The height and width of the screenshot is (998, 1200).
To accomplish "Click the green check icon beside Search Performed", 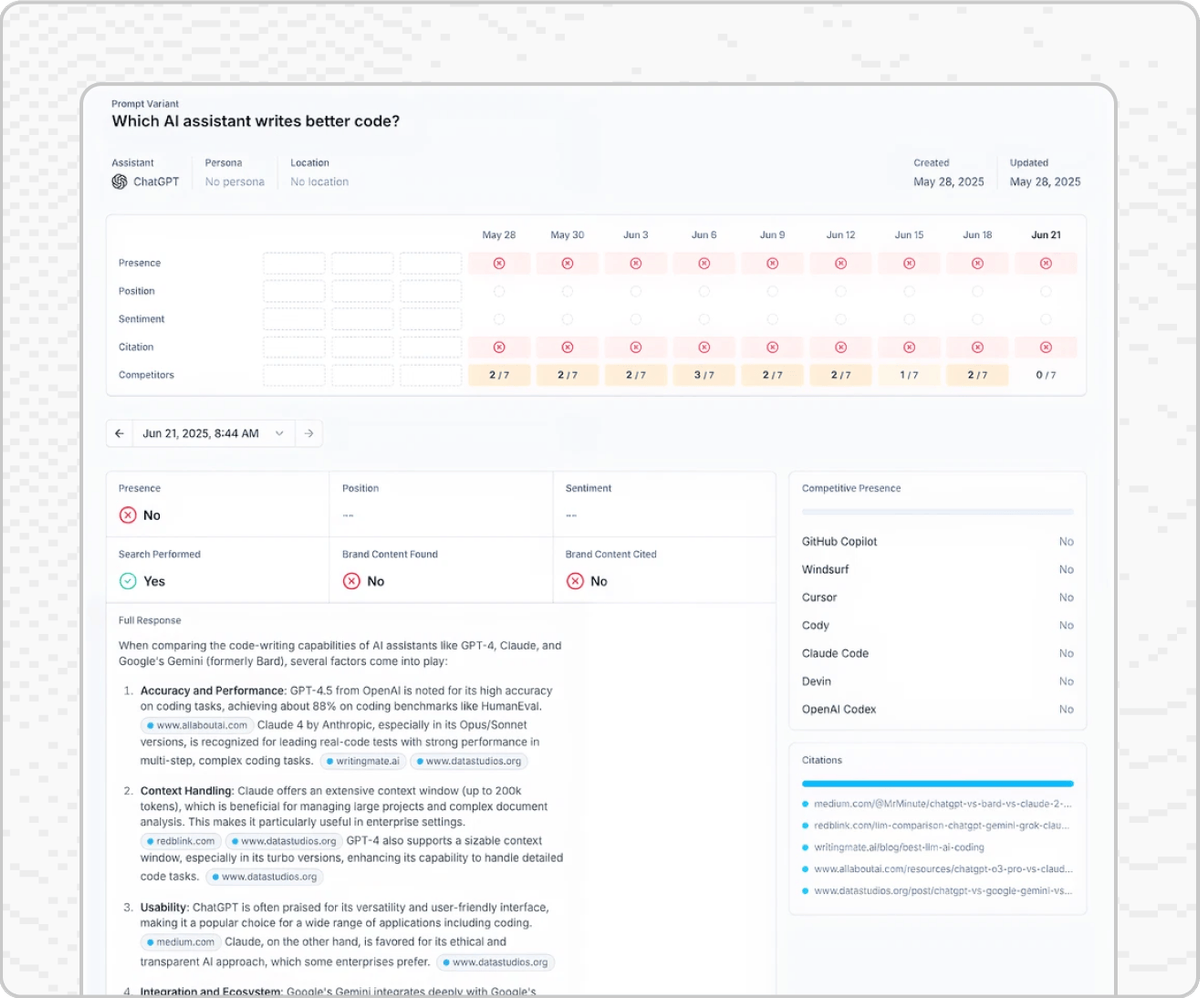I will coord(128,581).
